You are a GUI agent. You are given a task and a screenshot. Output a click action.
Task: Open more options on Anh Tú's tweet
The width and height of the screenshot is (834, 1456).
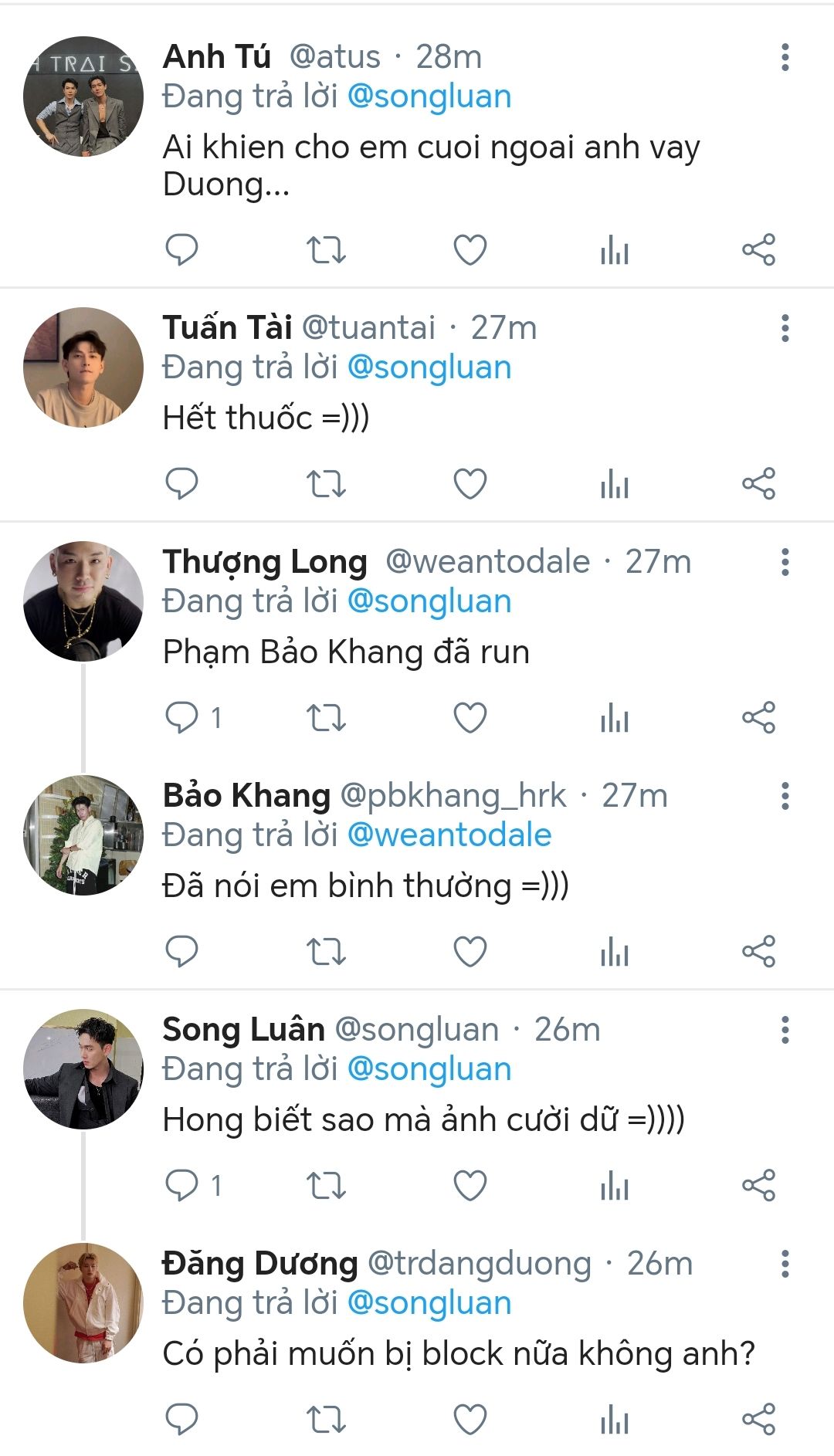click(785, 57)
